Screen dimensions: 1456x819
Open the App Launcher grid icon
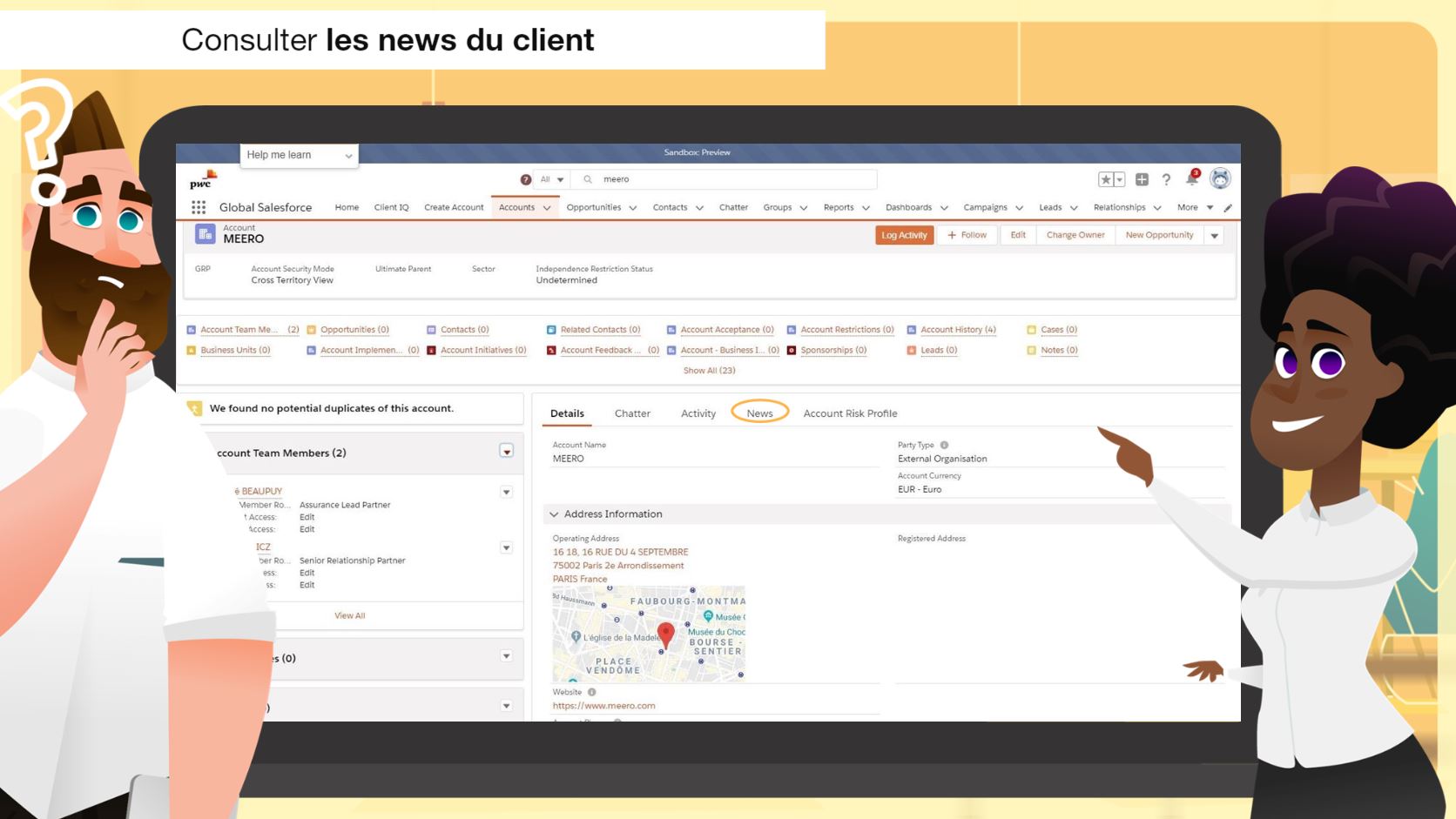pos(199,207)
